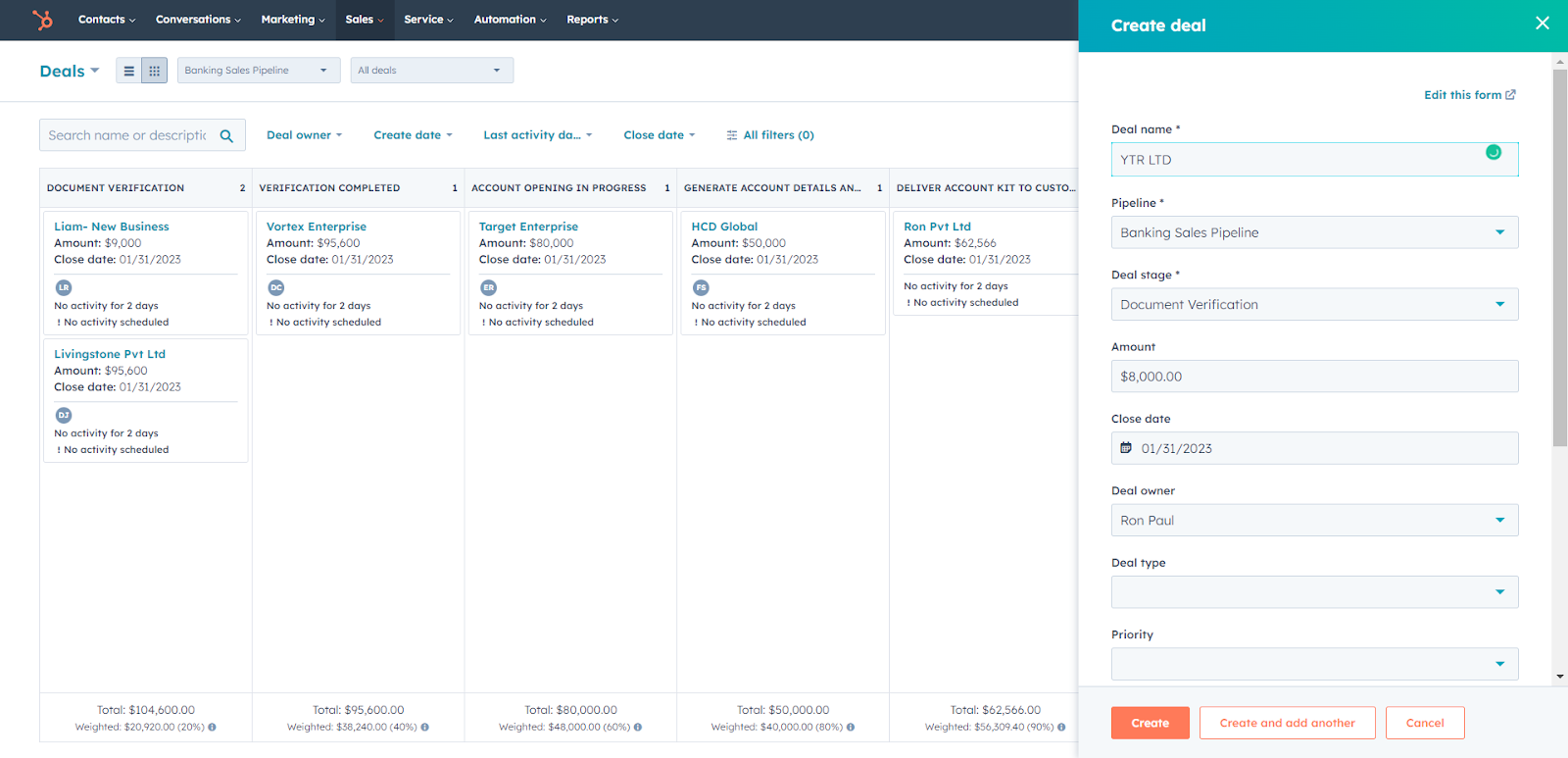The height and width of the screenshot is (758, 1568).
Task: Open the All deals view dropdown
Action: pos(432,71)
